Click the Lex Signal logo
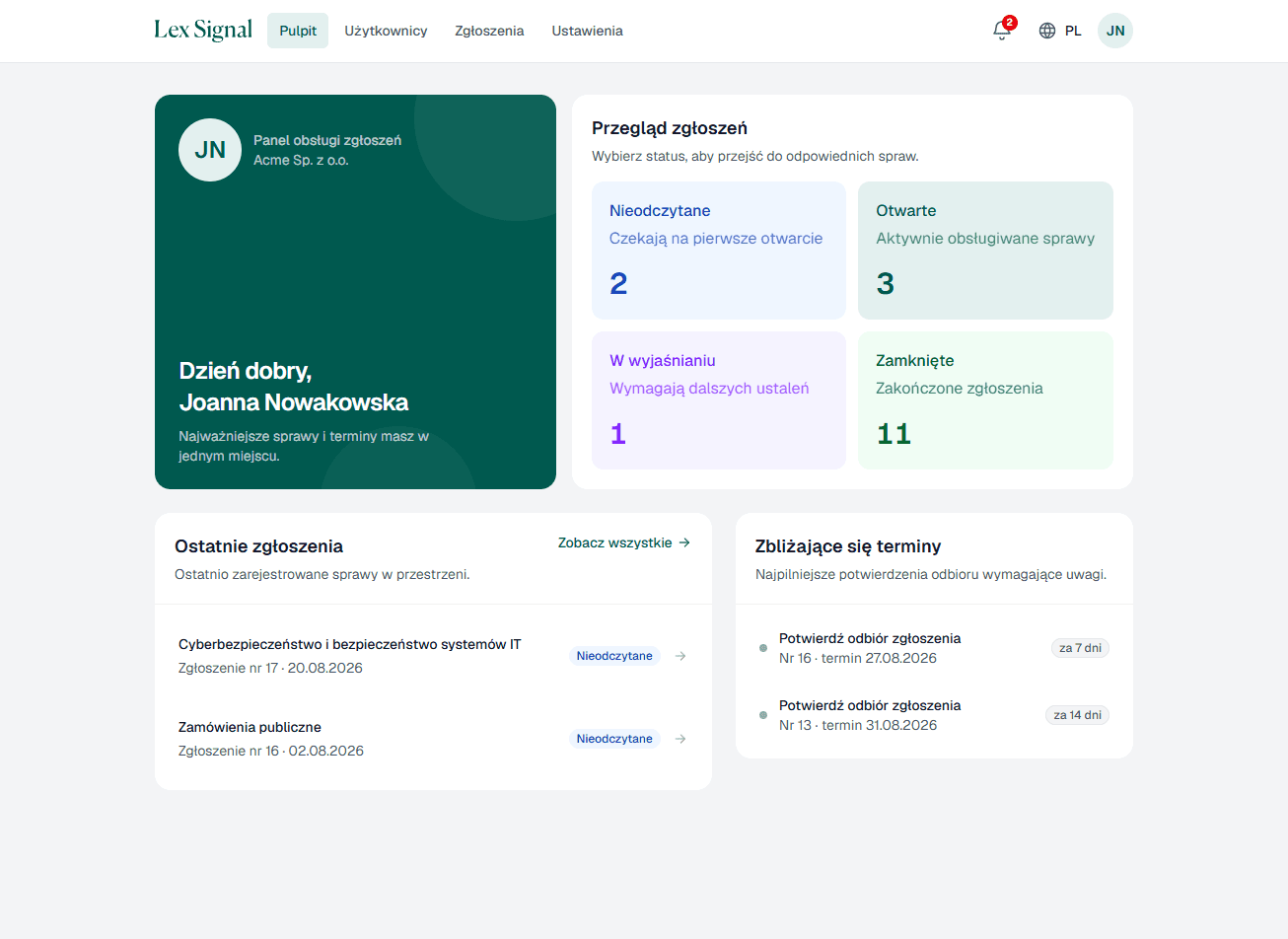The height and width of the screenshot is (939, 1288). click(x=203, y=31)
